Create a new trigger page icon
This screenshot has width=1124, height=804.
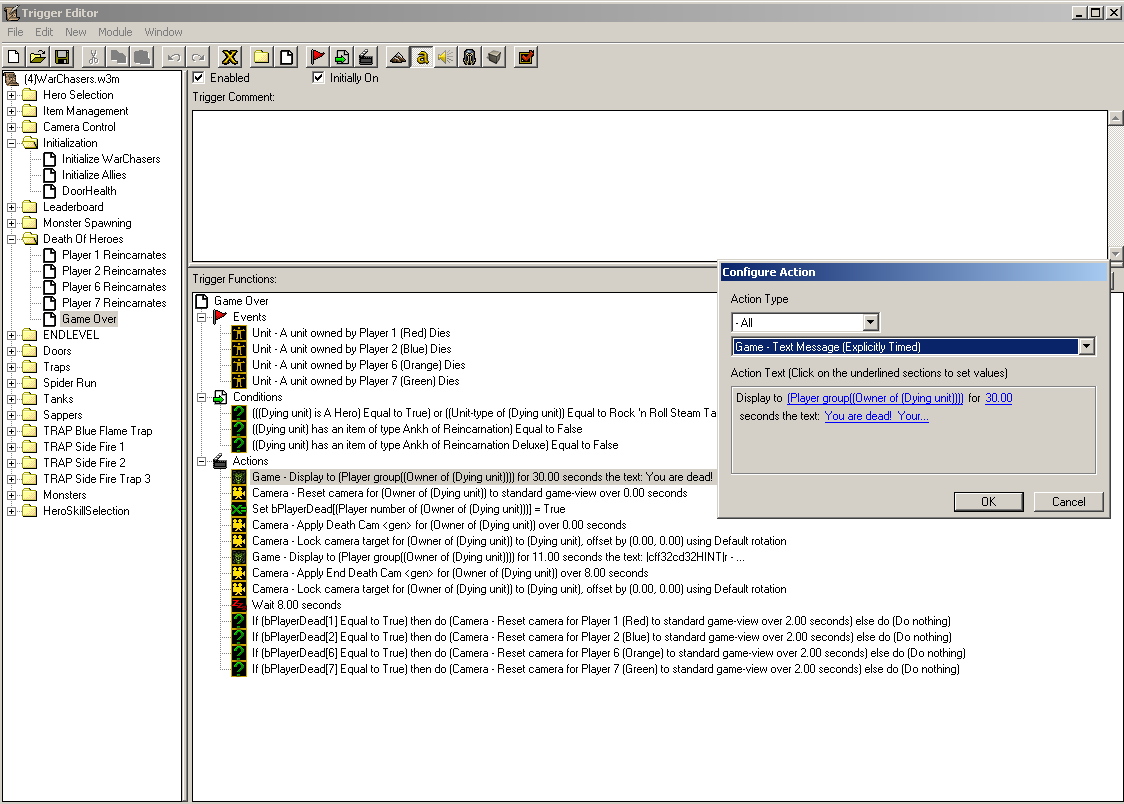(285, 57)
